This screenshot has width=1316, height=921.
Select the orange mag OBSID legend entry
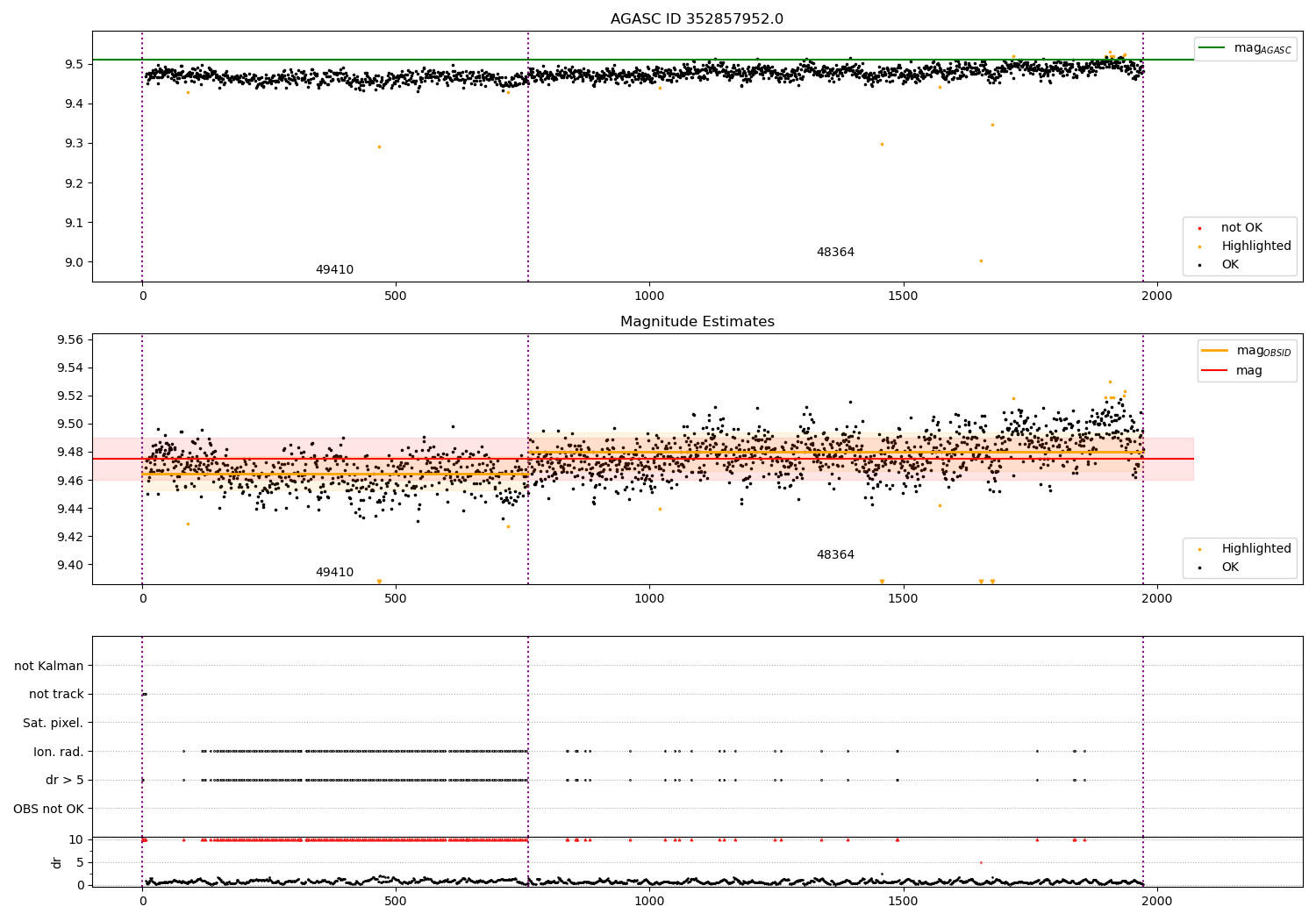coord(1247,351)
